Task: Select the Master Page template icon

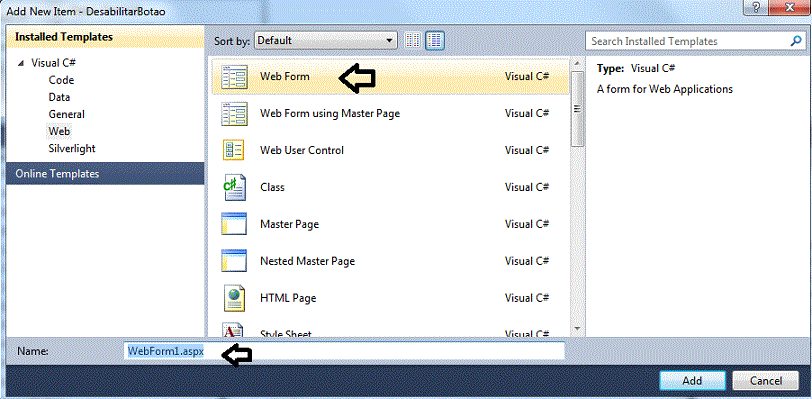Action: point(234,224)
